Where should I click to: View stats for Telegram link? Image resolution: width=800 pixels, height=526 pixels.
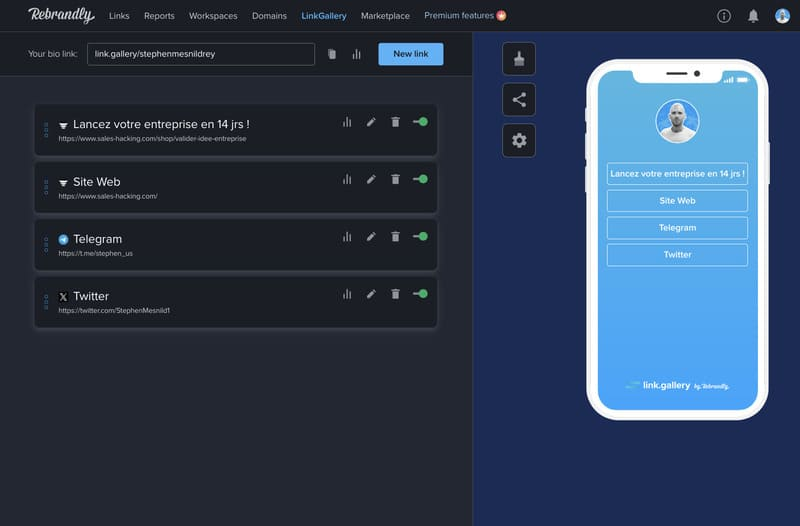click(347, 237)
